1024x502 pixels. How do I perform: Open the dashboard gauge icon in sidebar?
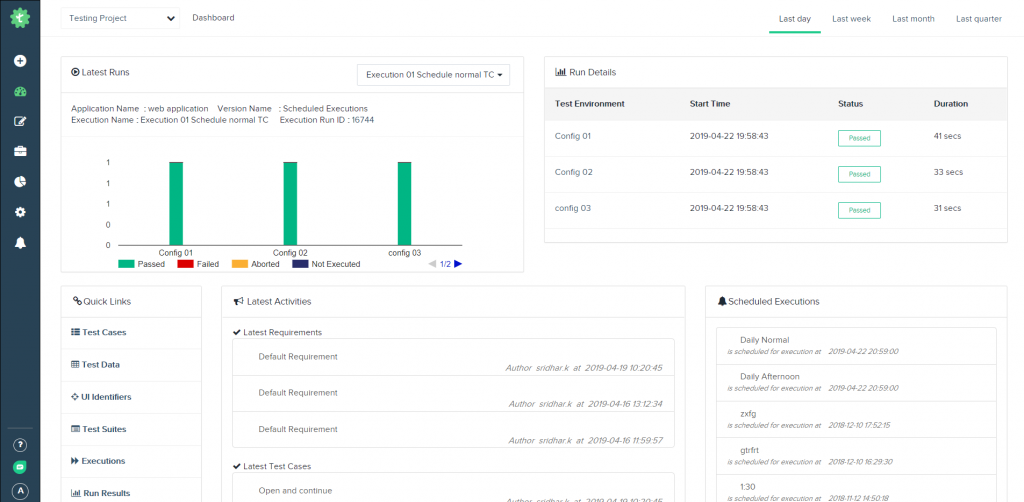20,91
